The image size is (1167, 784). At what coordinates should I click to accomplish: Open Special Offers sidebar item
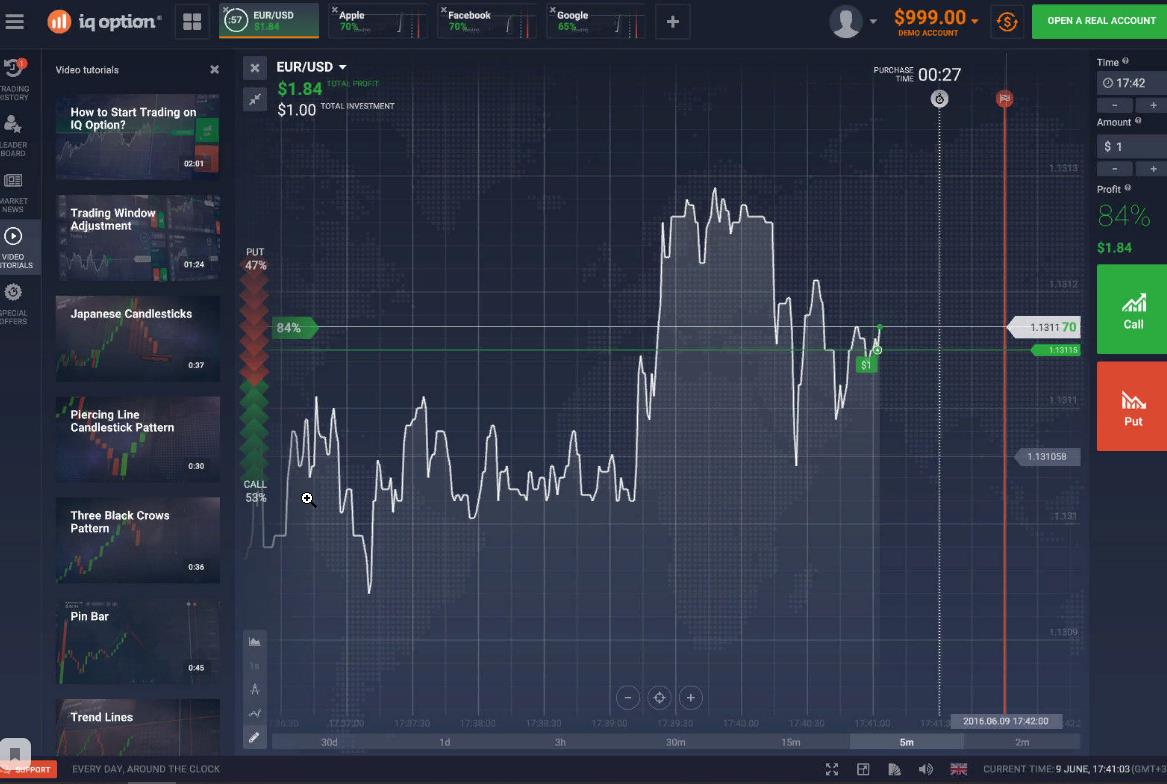(x=13, y=303)
